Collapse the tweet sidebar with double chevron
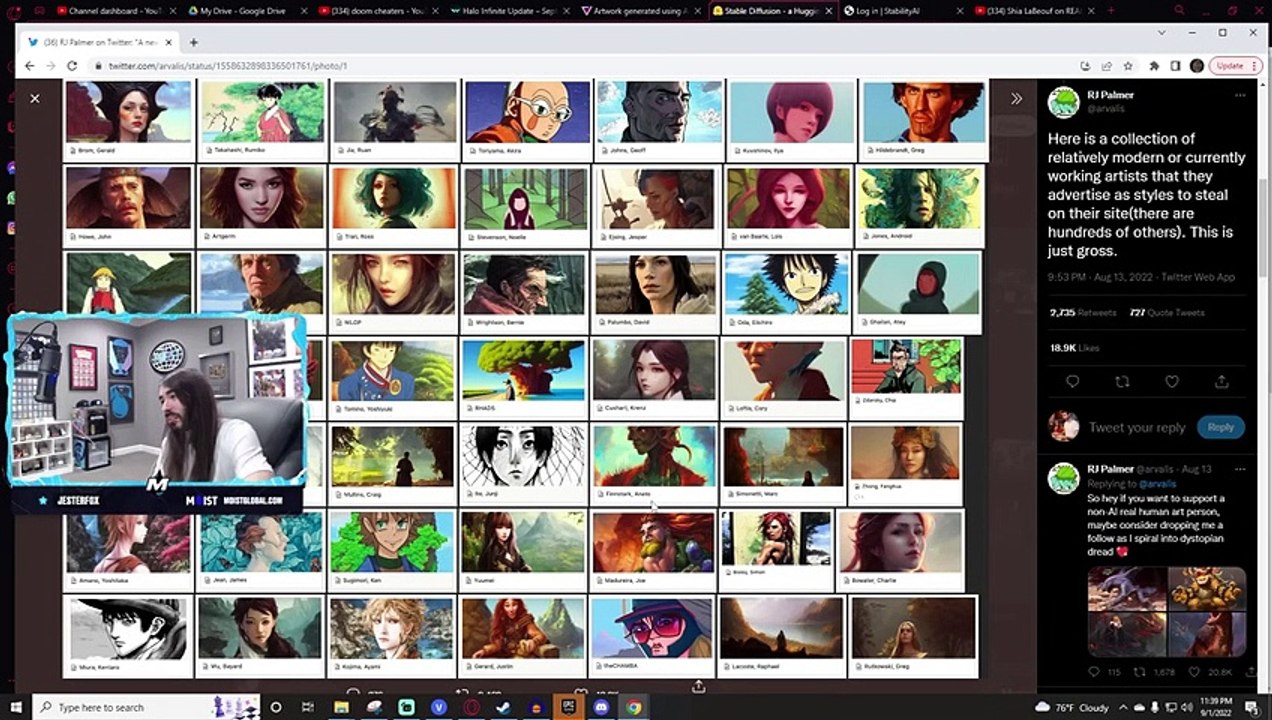Image resolution: width=1272 pixels, height=720 pixels. 1016,98
